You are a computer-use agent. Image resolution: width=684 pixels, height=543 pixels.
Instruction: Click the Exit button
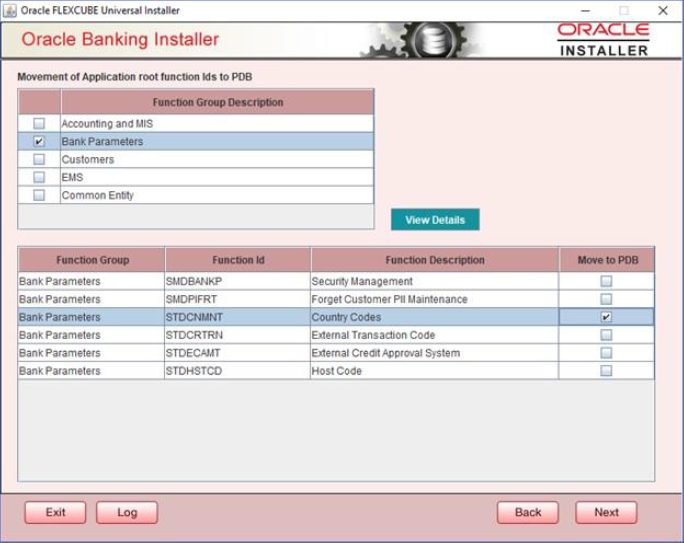[55, 512]
